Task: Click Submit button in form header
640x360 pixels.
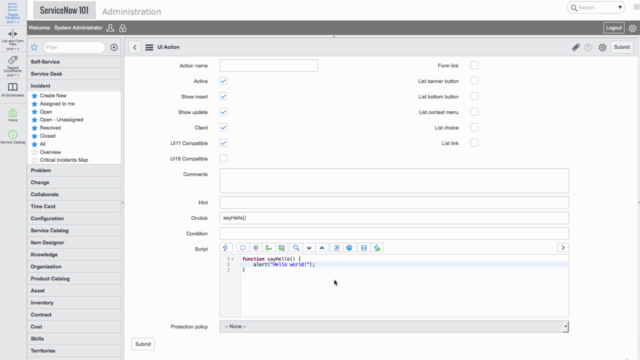Action: [x=622, y=47]
